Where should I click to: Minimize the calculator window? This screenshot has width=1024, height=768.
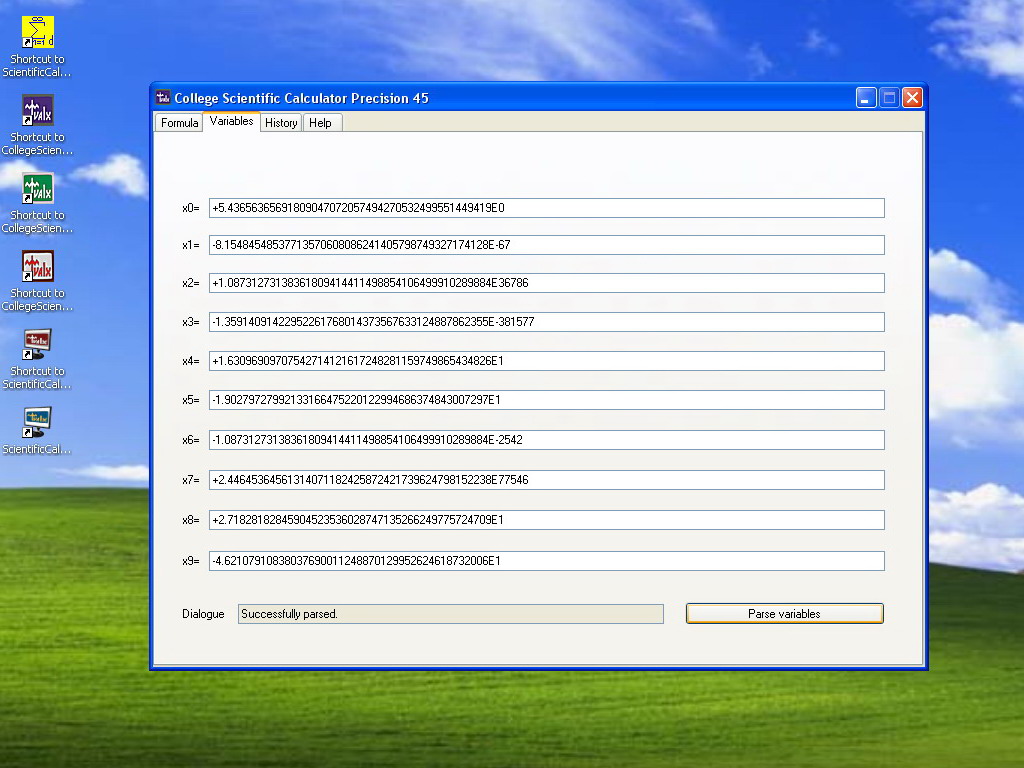pyautogui.click(x=866, y=98)
